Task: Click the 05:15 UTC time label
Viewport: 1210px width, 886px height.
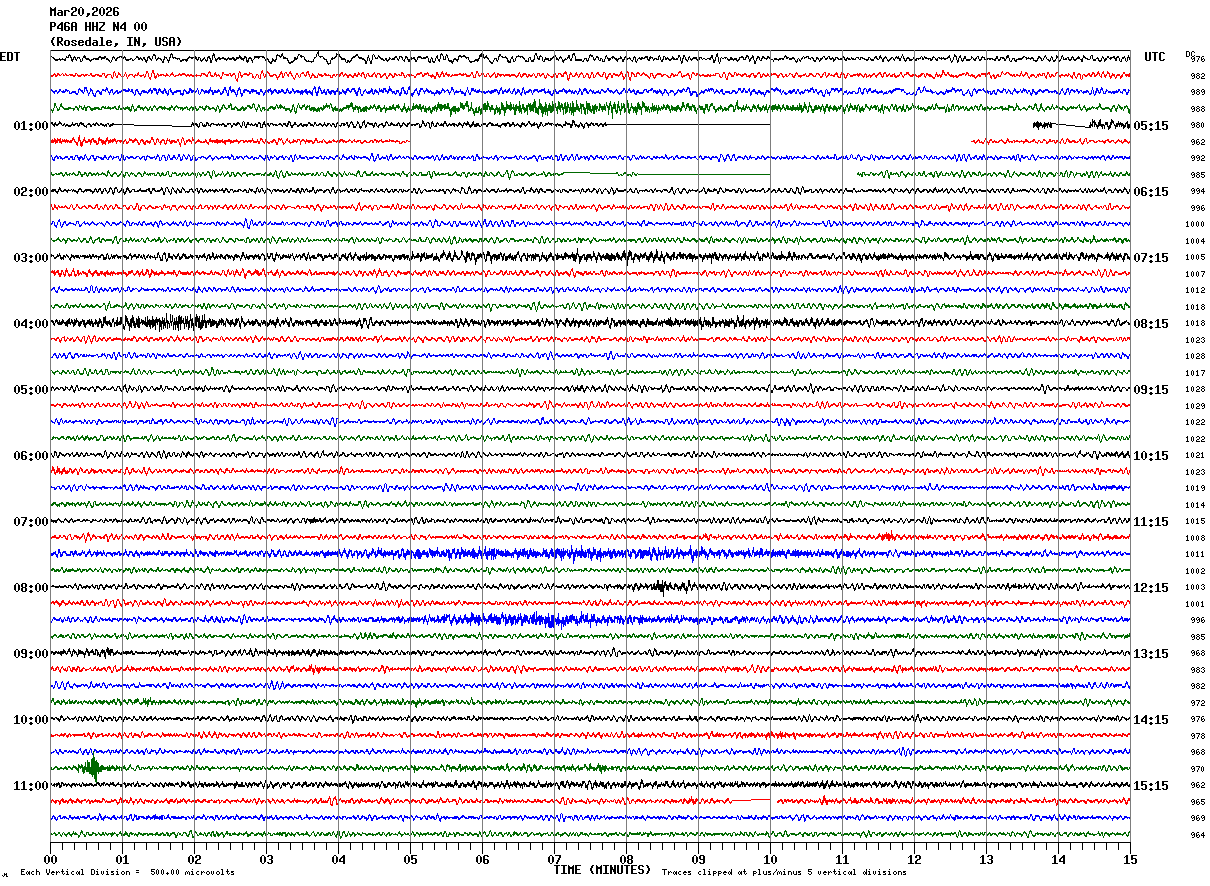Action: pos(1150,126)
